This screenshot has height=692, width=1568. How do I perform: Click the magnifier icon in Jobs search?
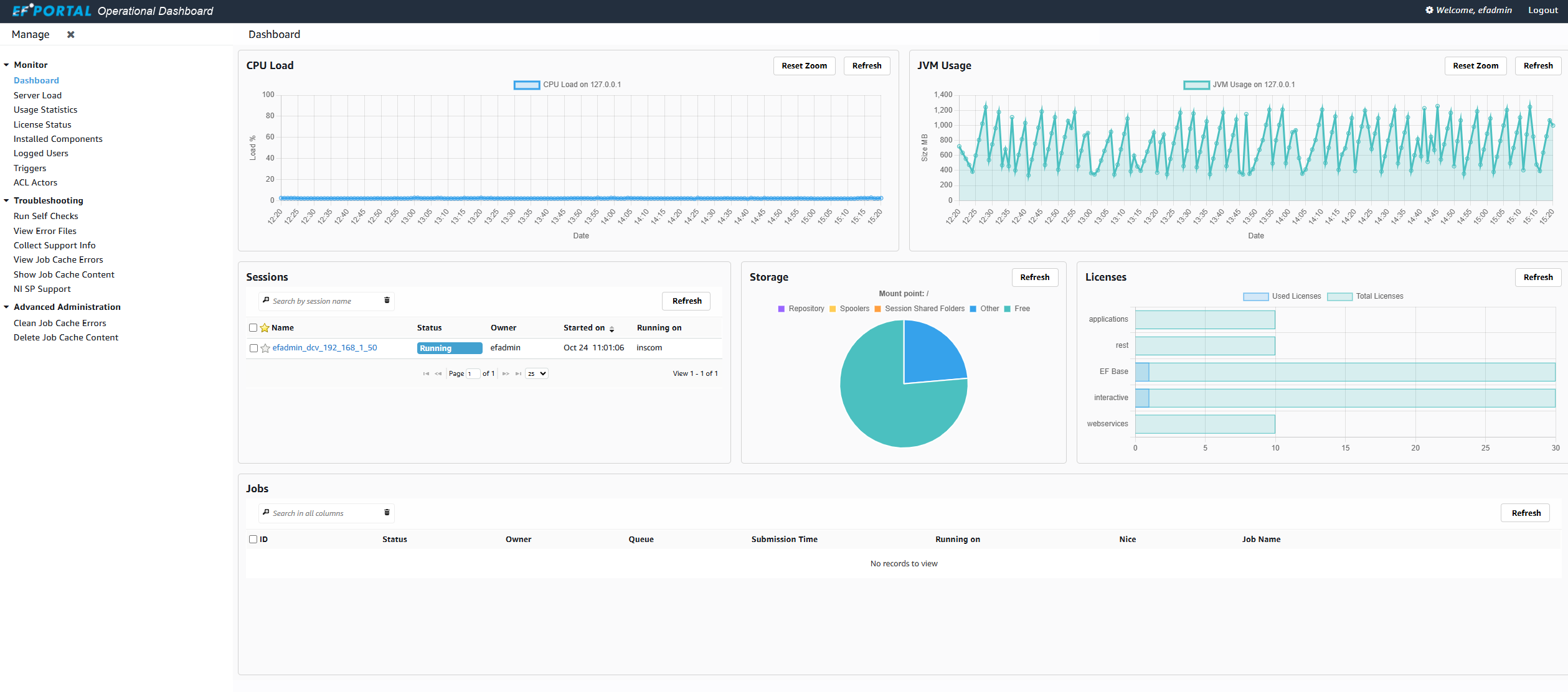click(x=266, y=513)
